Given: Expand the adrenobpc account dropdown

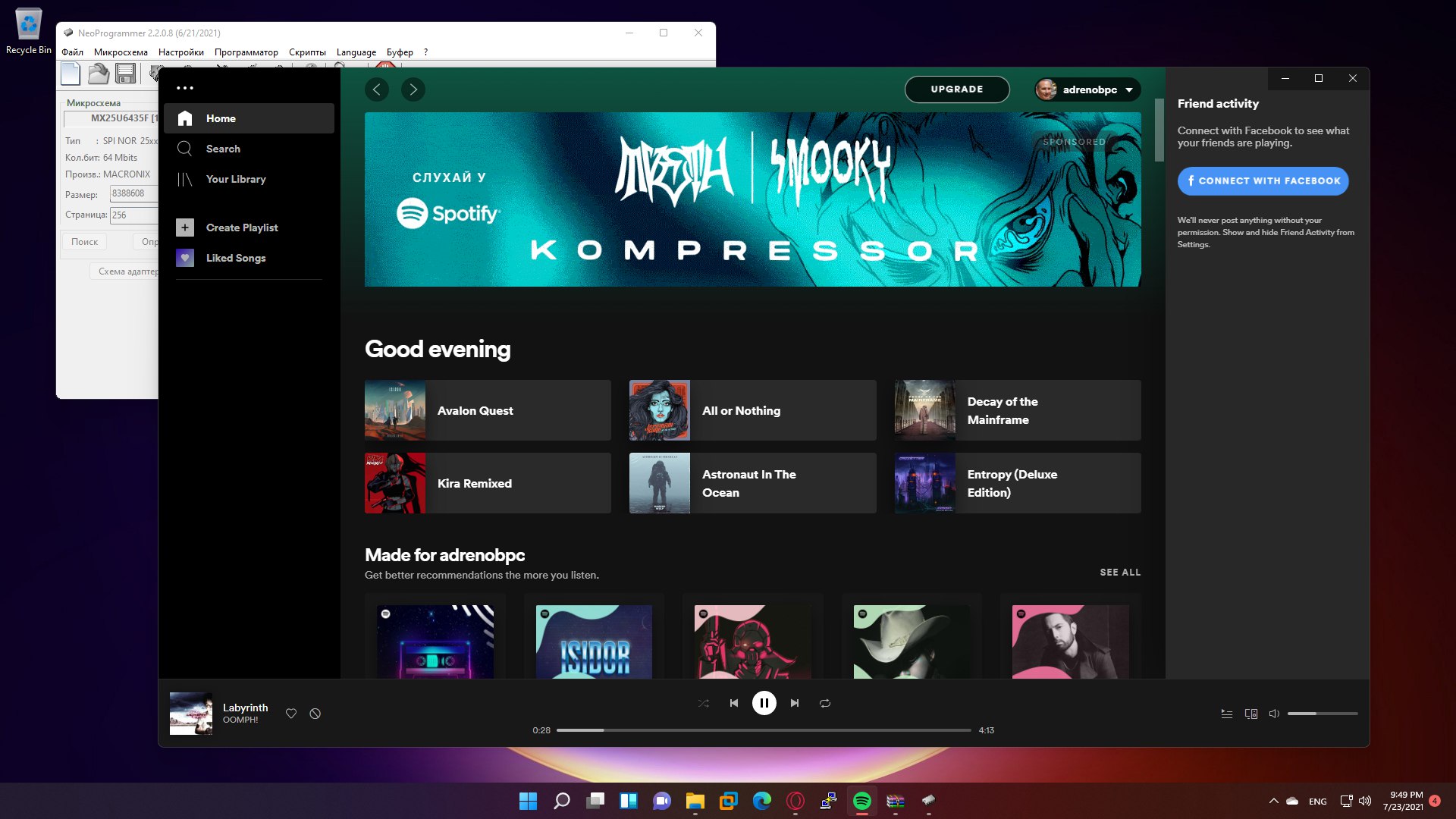Looking at the screenshot, I should pyautogui.click(x=1087, y=89).
